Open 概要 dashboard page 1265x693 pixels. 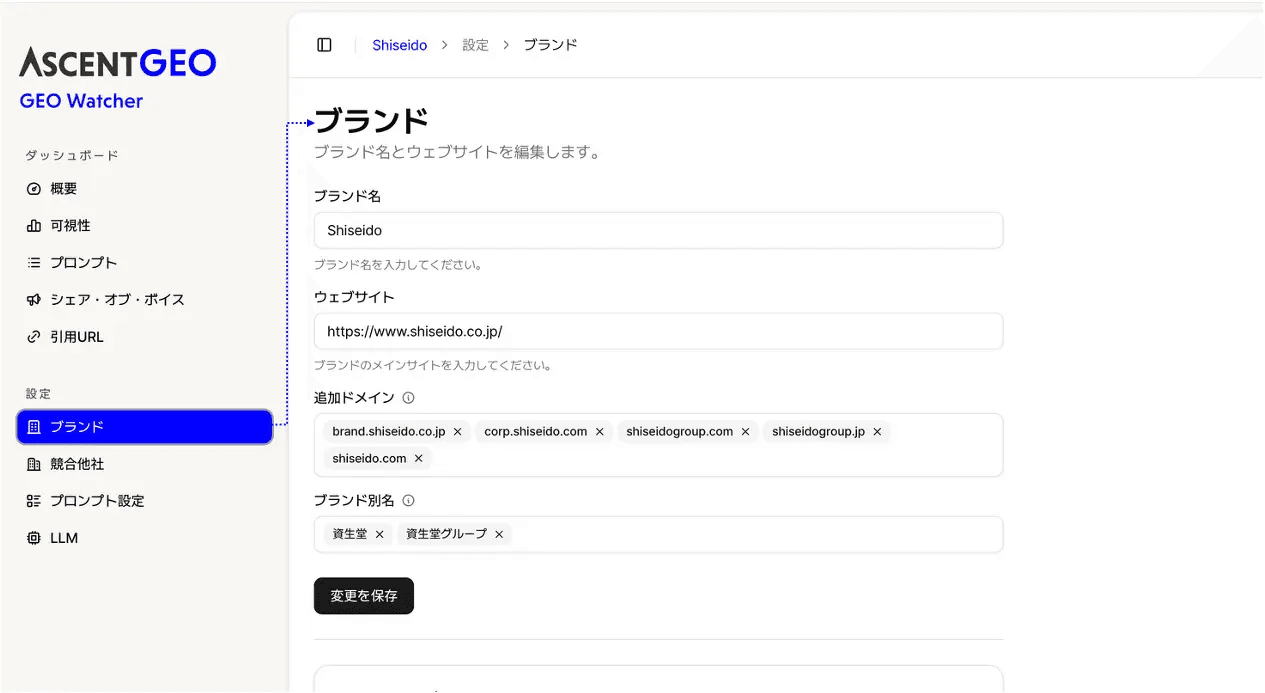point(145,189)
